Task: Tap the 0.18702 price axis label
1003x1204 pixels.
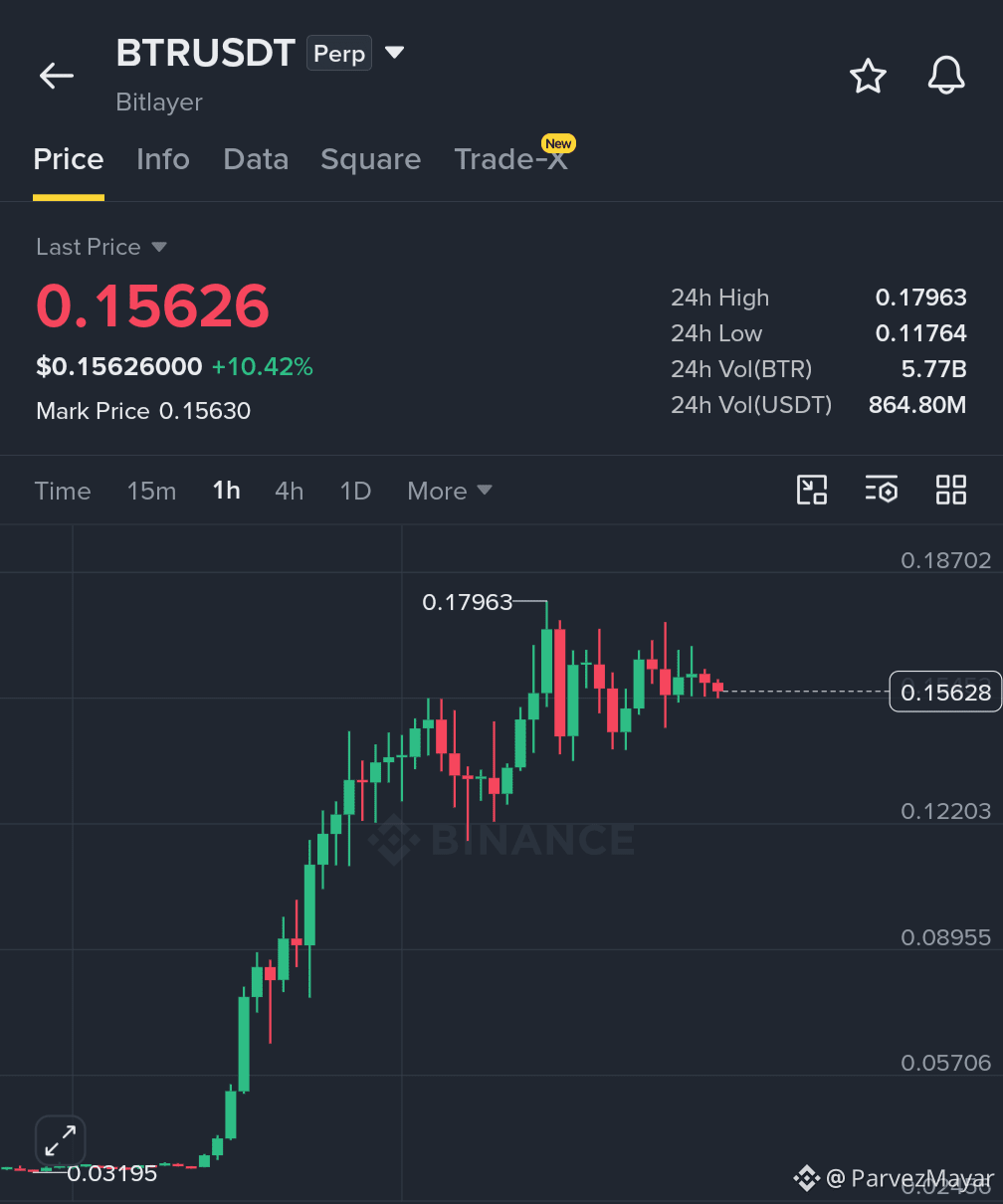Action: (946, 560)
